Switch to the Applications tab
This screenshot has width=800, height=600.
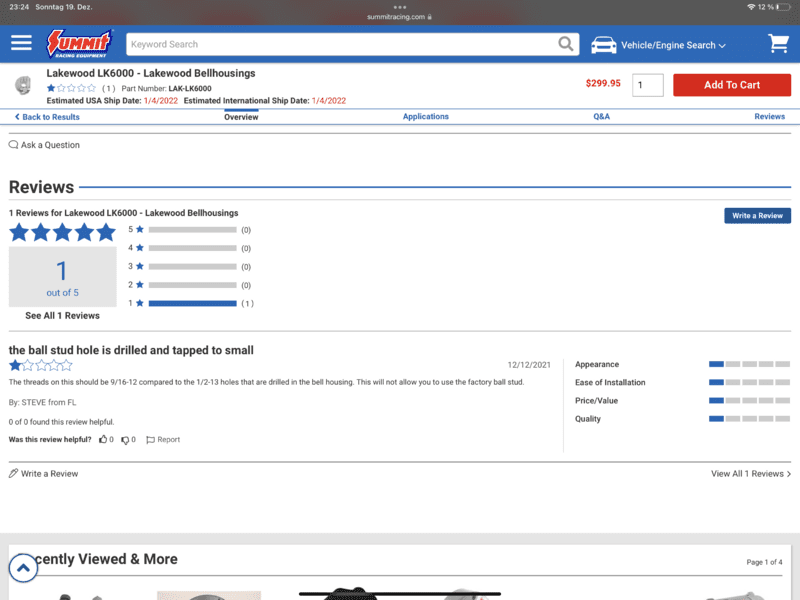coord(426,116)
